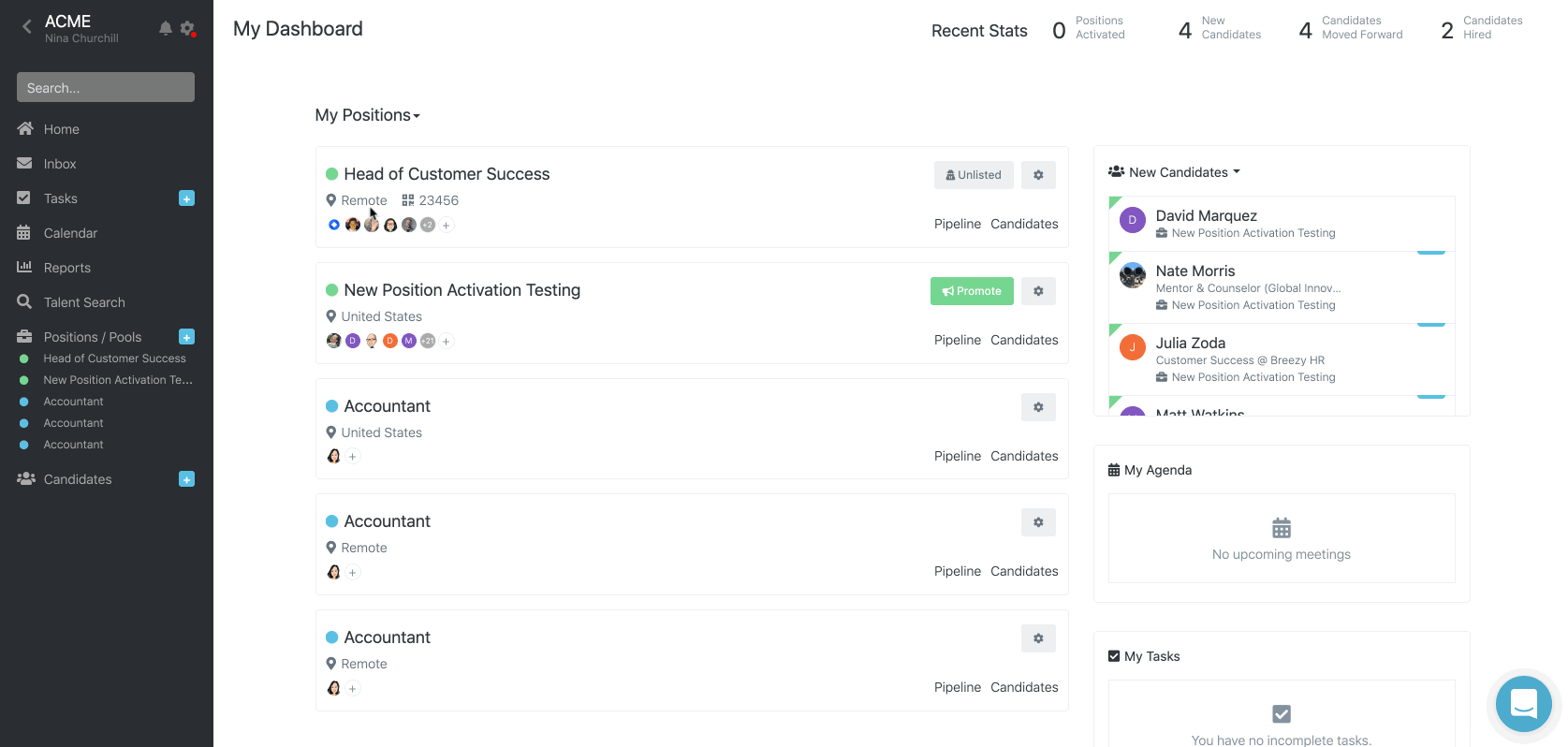This screenshot has width=1568, height=747.
Task: Select Head of Customer Success in sidebar list
Action: [114, 359]
